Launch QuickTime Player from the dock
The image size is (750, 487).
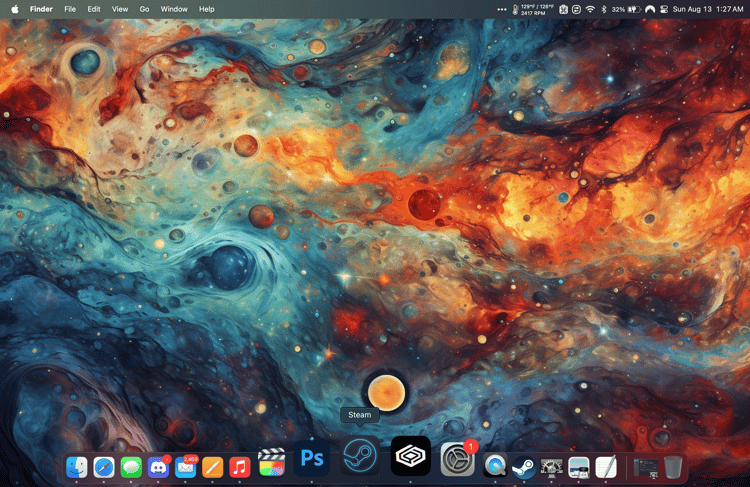(495, 467)
